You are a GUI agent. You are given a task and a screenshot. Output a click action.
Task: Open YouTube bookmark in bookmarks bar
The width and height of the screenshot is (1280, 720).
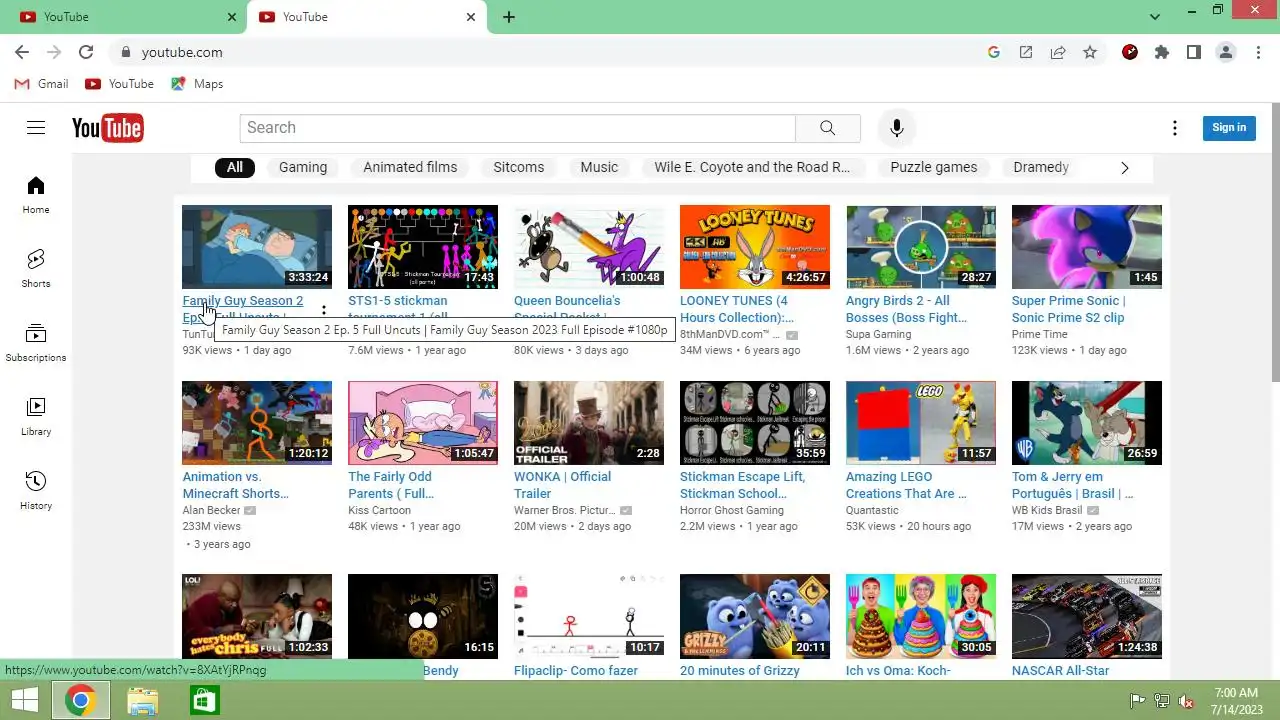(120, 84)
